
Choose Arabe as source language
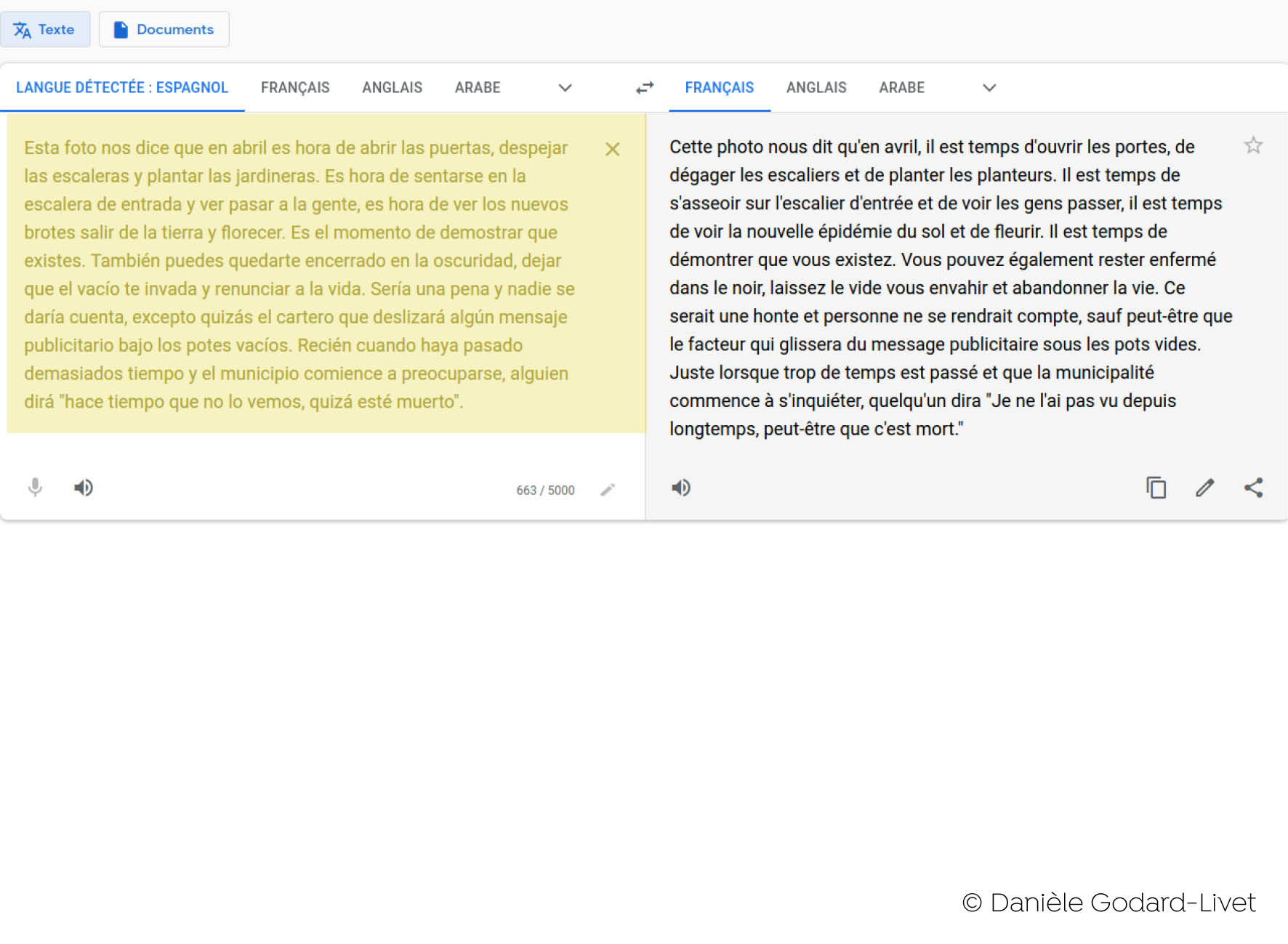click(x=478, y=88)
